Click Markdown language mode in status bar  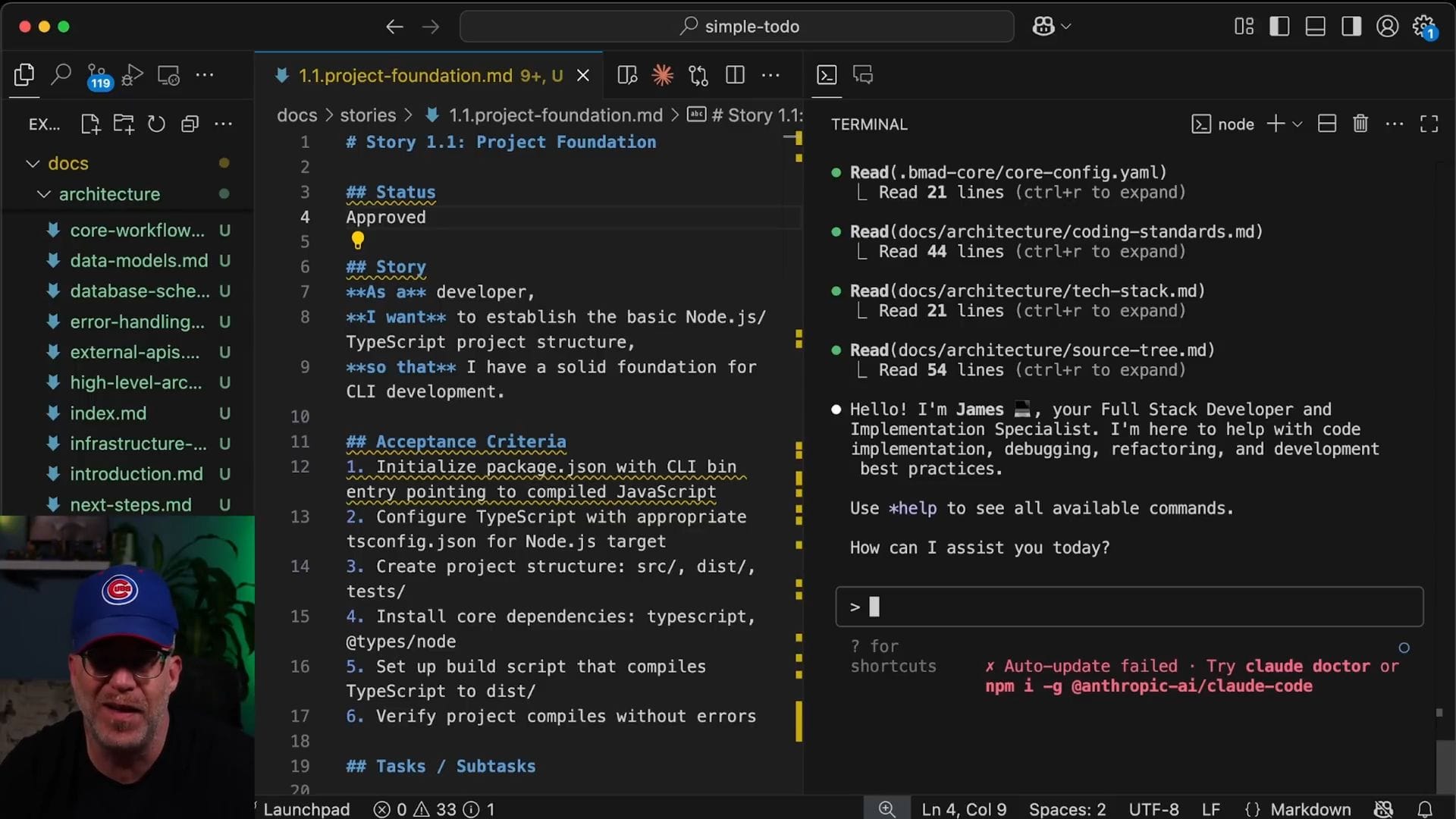pyautogui.click(x=1310, y=809)
